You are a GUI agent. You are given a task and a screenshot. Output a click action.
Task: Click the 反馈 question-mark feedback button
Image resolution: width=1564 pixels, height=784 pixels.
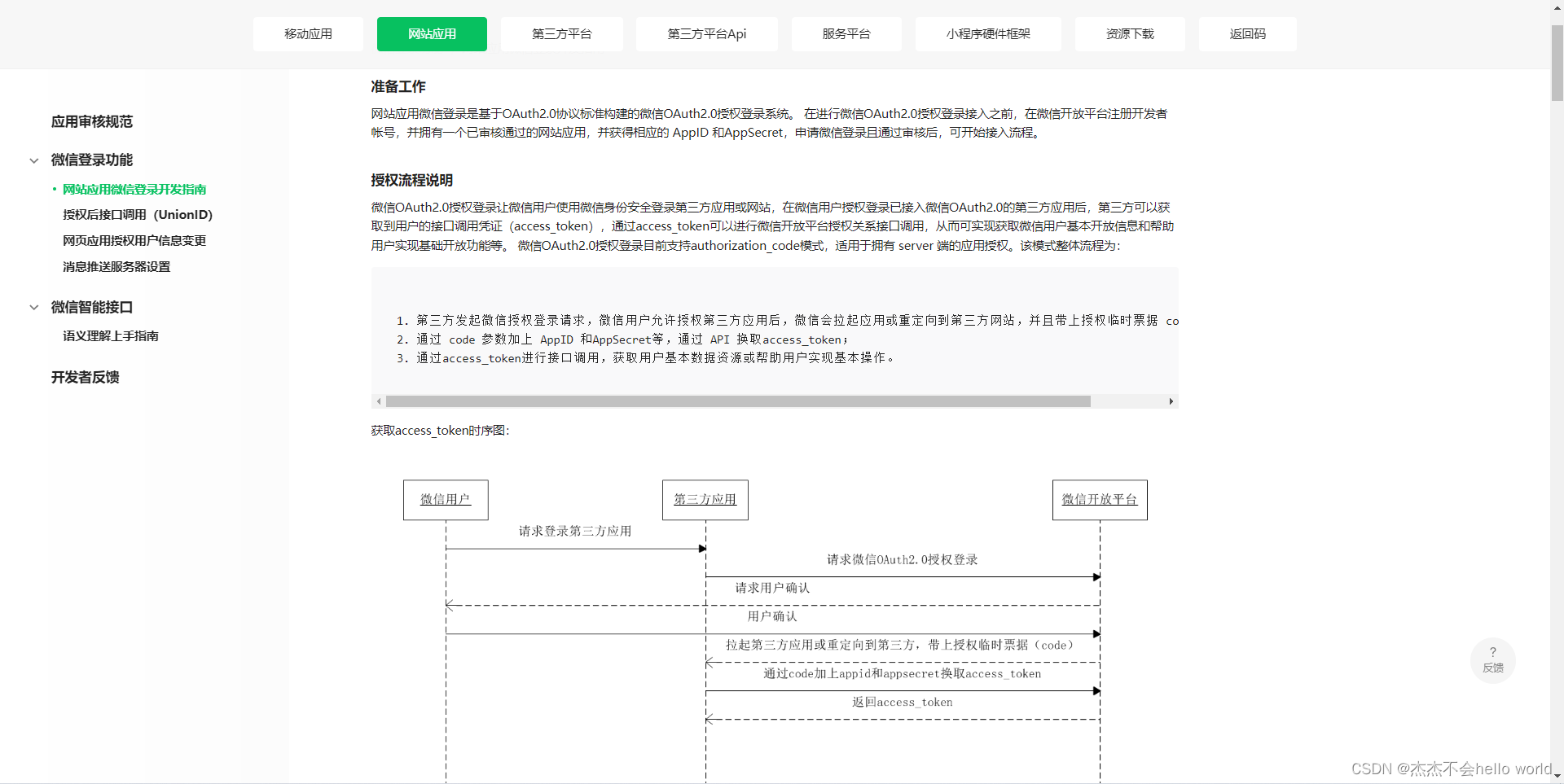tap(1493, 660)
